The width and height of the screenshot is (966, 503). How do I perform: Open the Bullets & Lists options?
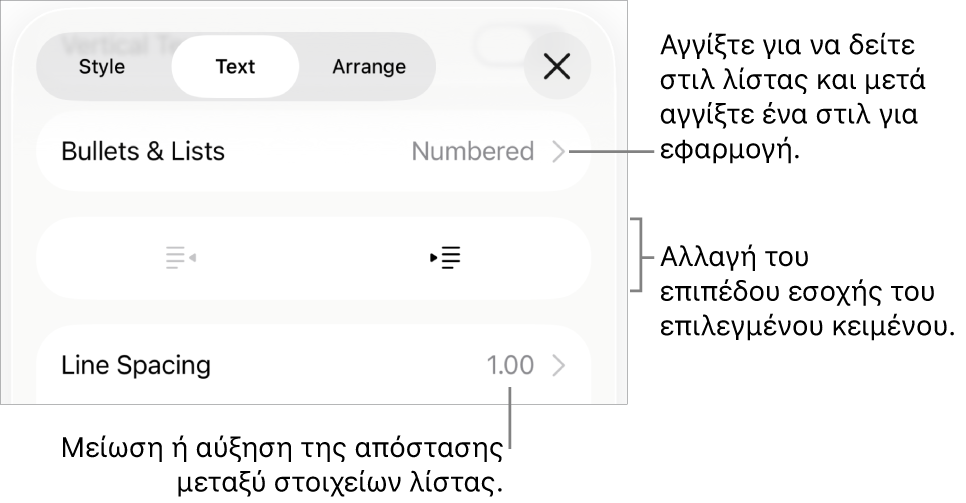pos(143,152)
